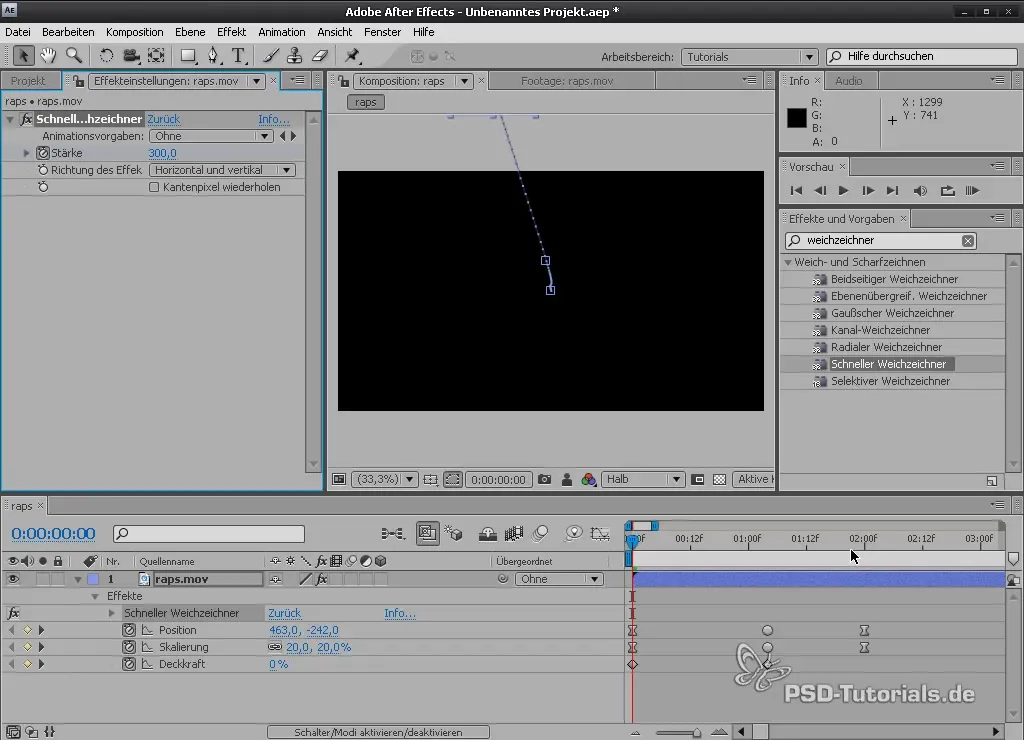The width and height of the screenshot is (1024, 740).
Task: Click Schalter/Modi aktivieren/deaktivieren button
Action: coord(378,732)
